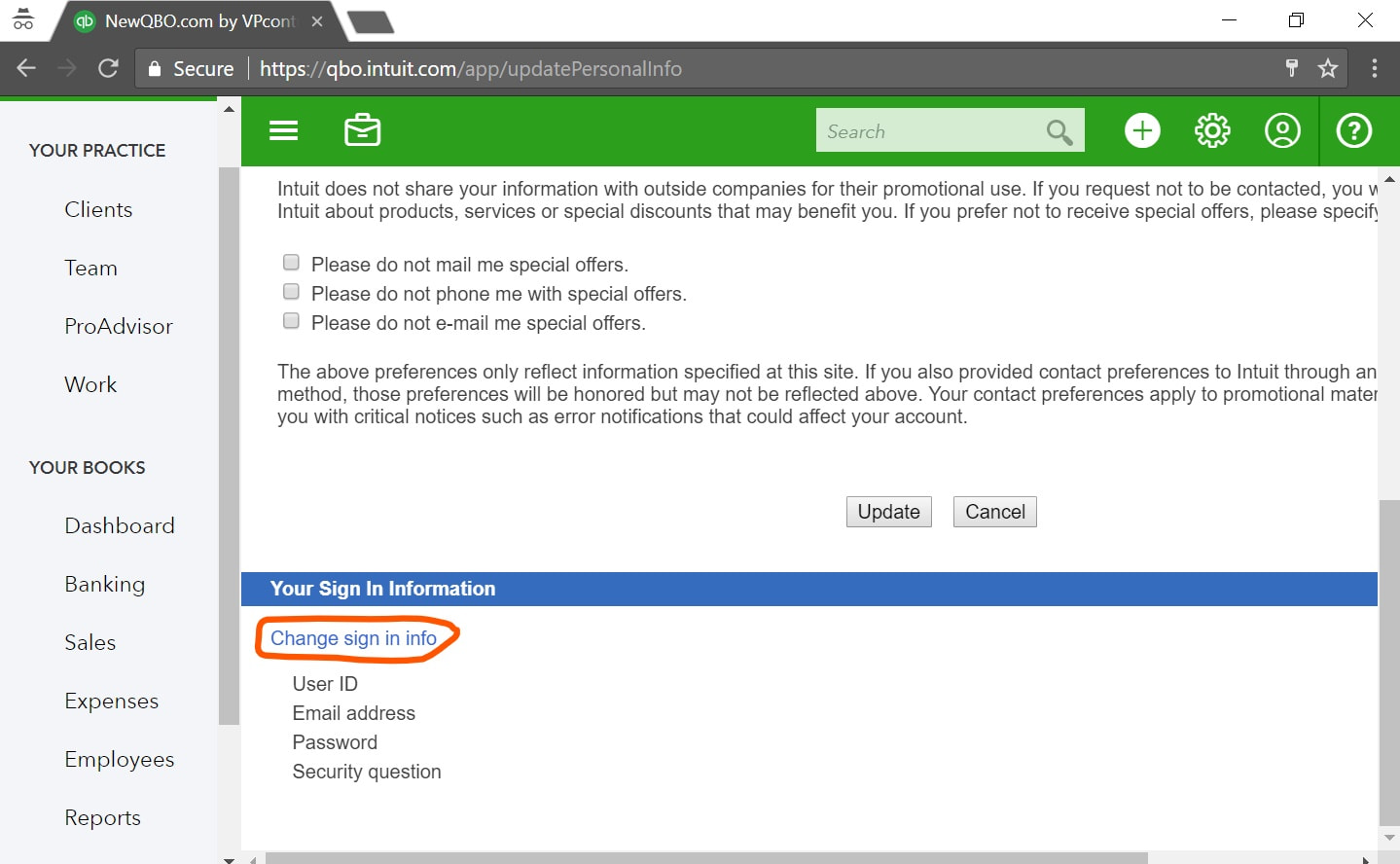Check 'do not e-mail me special offers'
The image size is (1400, 864).
point(291,321)
